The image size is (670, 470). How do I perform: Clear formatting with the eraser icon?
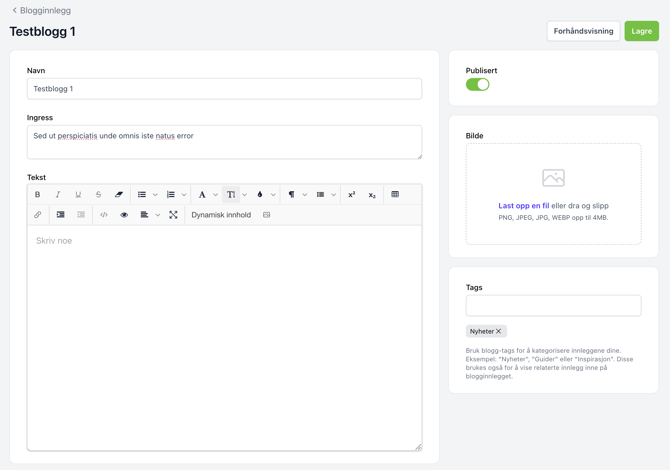[x=119, y=195]
